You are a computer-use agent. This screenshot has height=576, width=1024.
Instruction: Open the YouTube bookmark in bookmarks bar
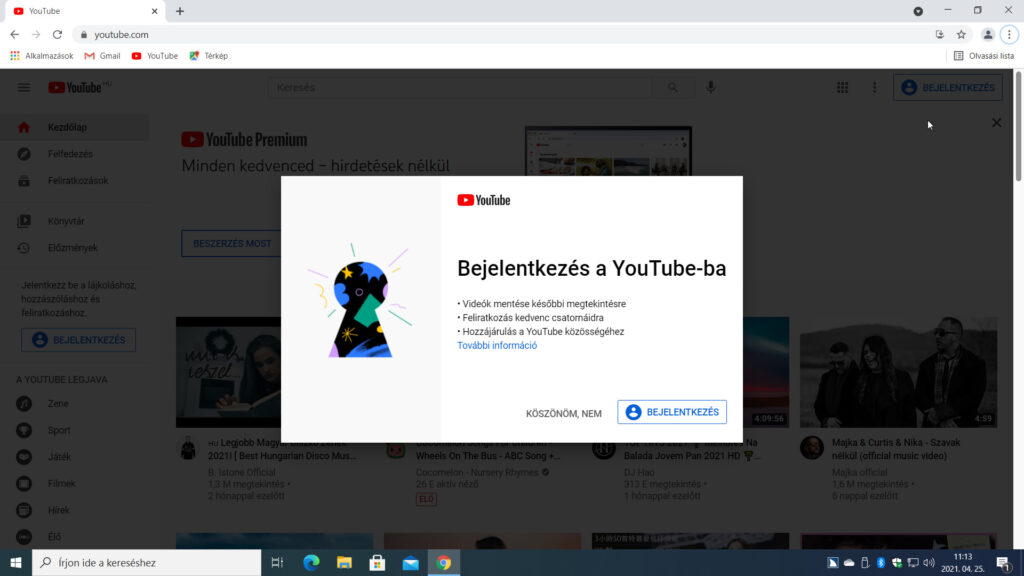(155, 56)
